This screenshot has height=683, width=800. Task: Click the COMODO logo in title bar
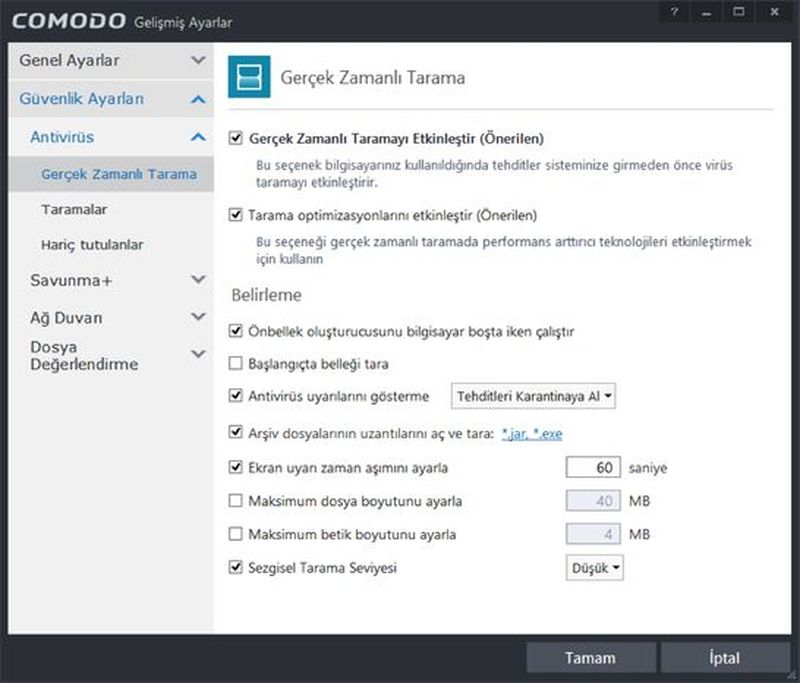click(x=69, y=20)
